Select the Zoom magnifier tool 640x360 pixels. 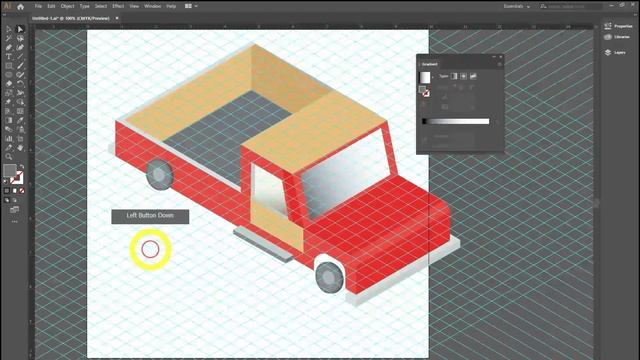tap(9, 157)
